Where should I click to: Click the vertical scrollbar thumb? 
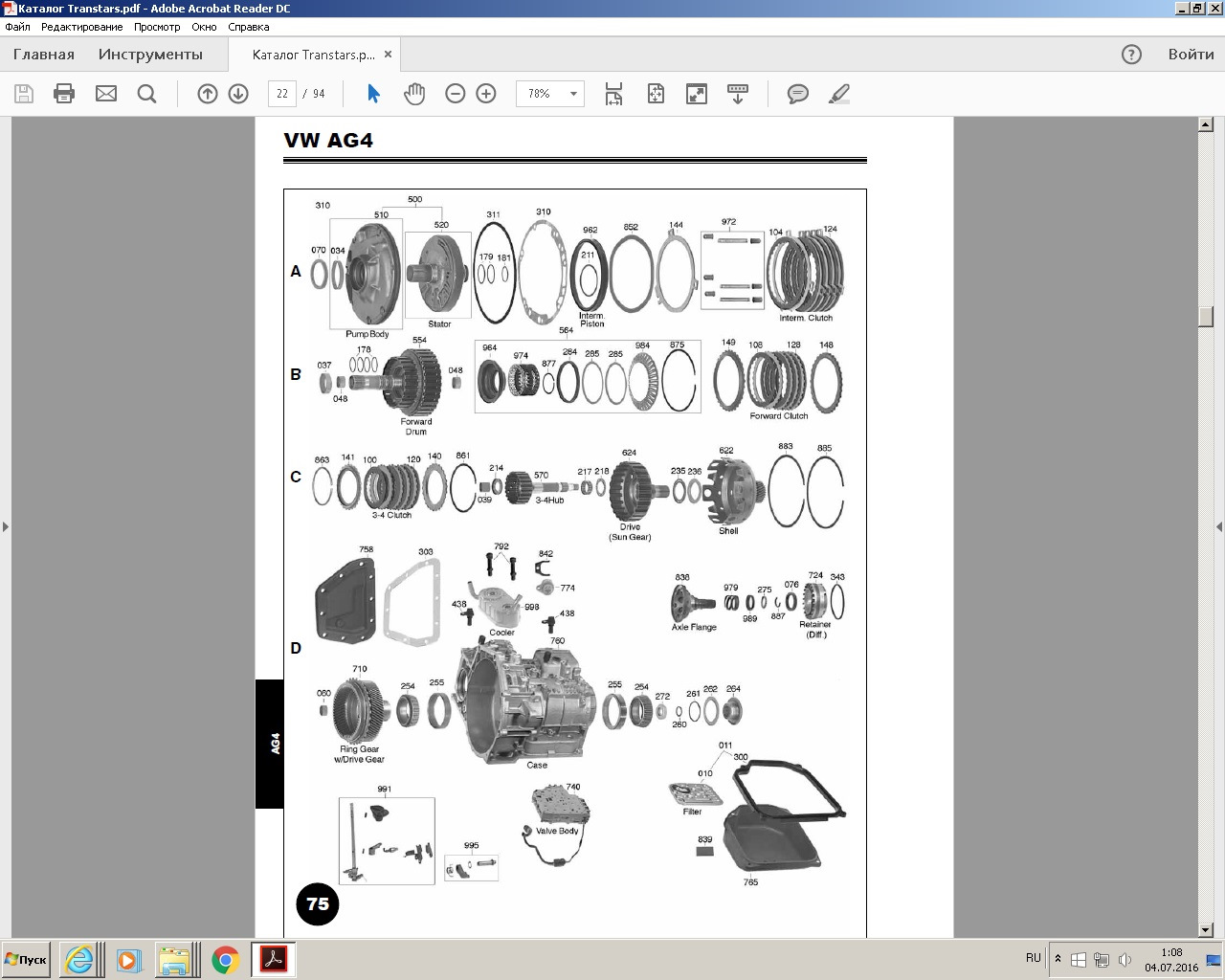1206,317
